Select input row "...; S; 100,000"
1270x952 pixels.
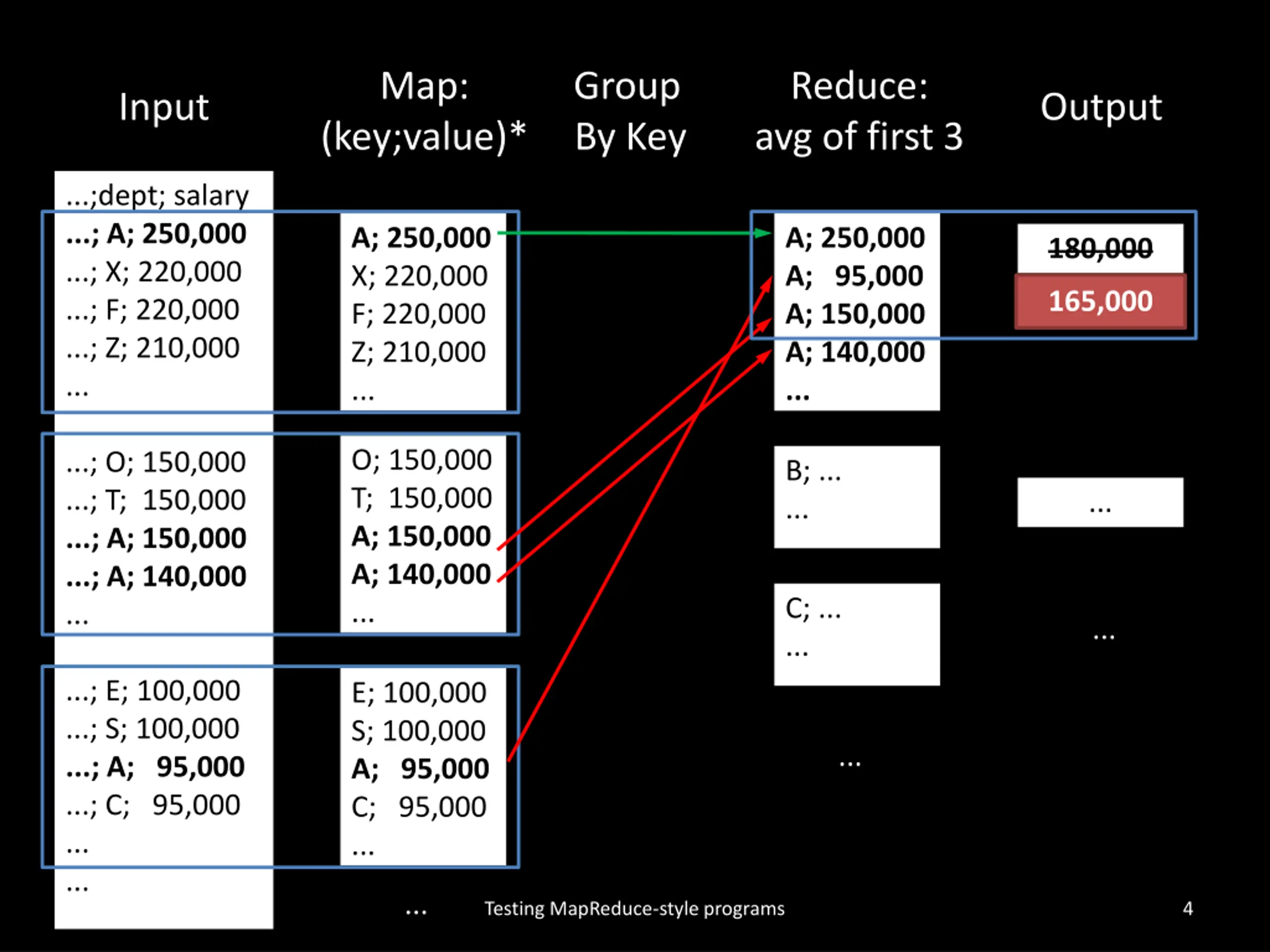point(153,729)
